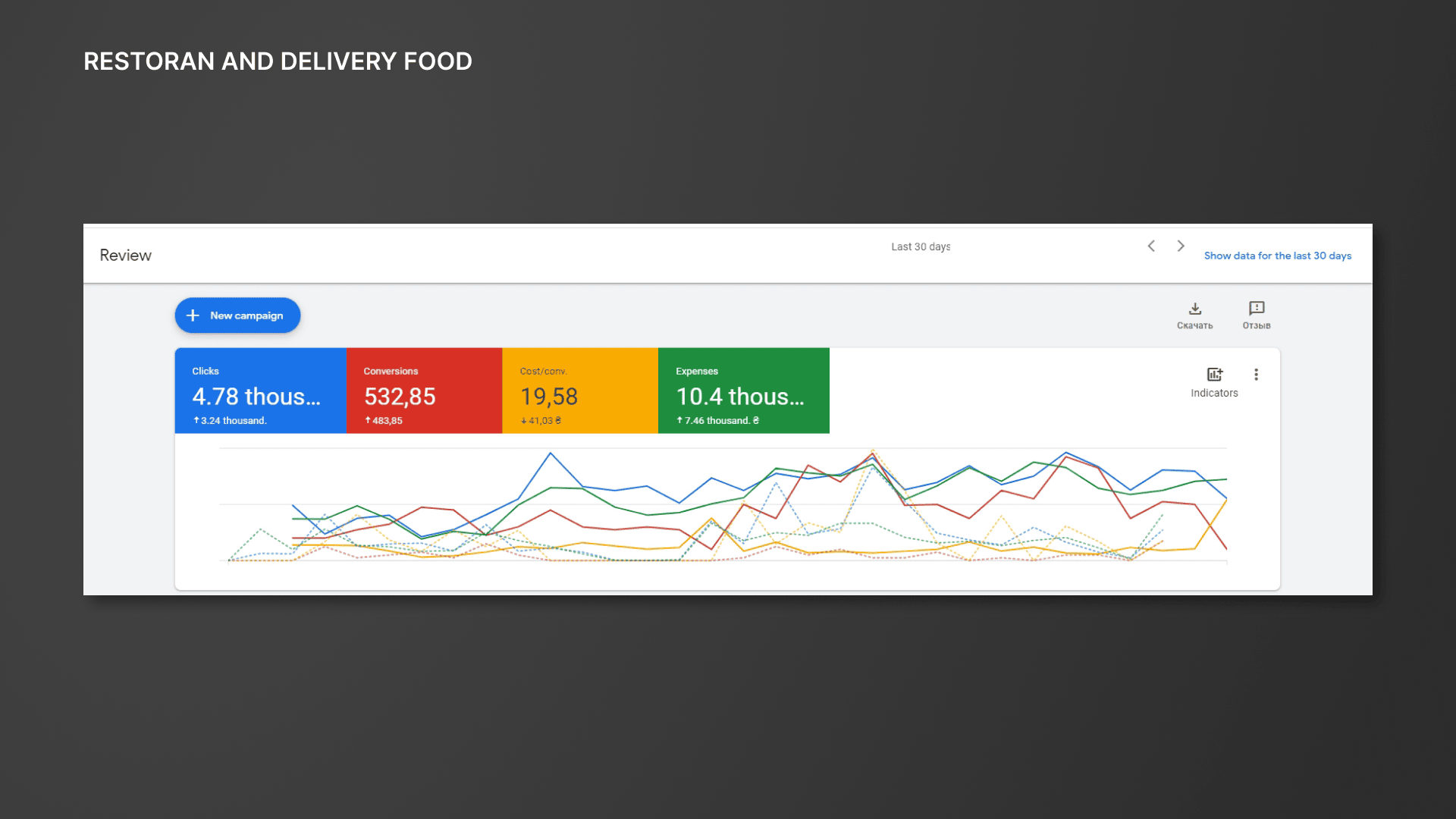Screen dimensions: 1456x819
Task: Click the 10.4 thous... expenses value
Action: coord(740,397)
